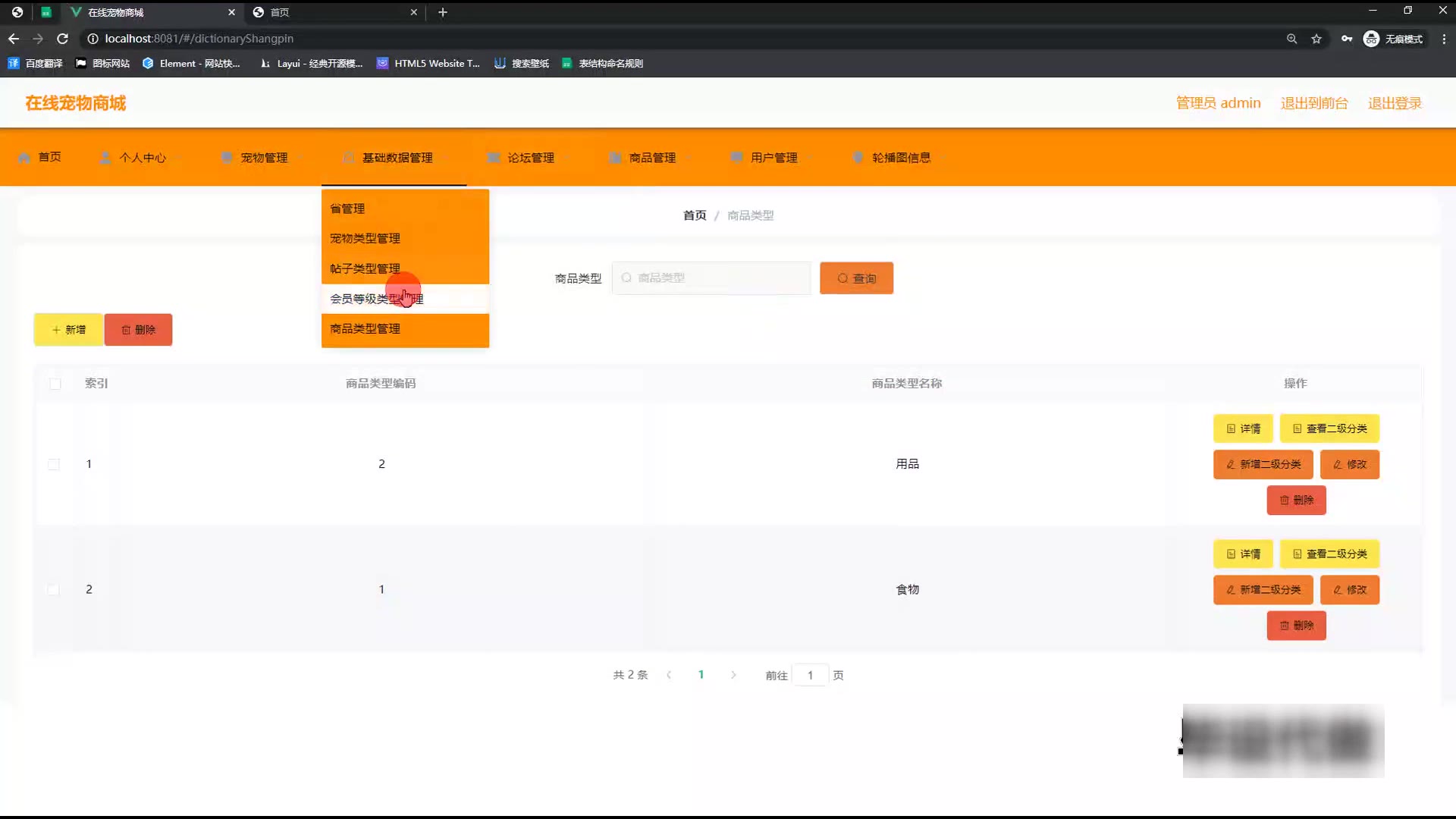Expand the 用户管理 dropdown menu

[773, 158]
